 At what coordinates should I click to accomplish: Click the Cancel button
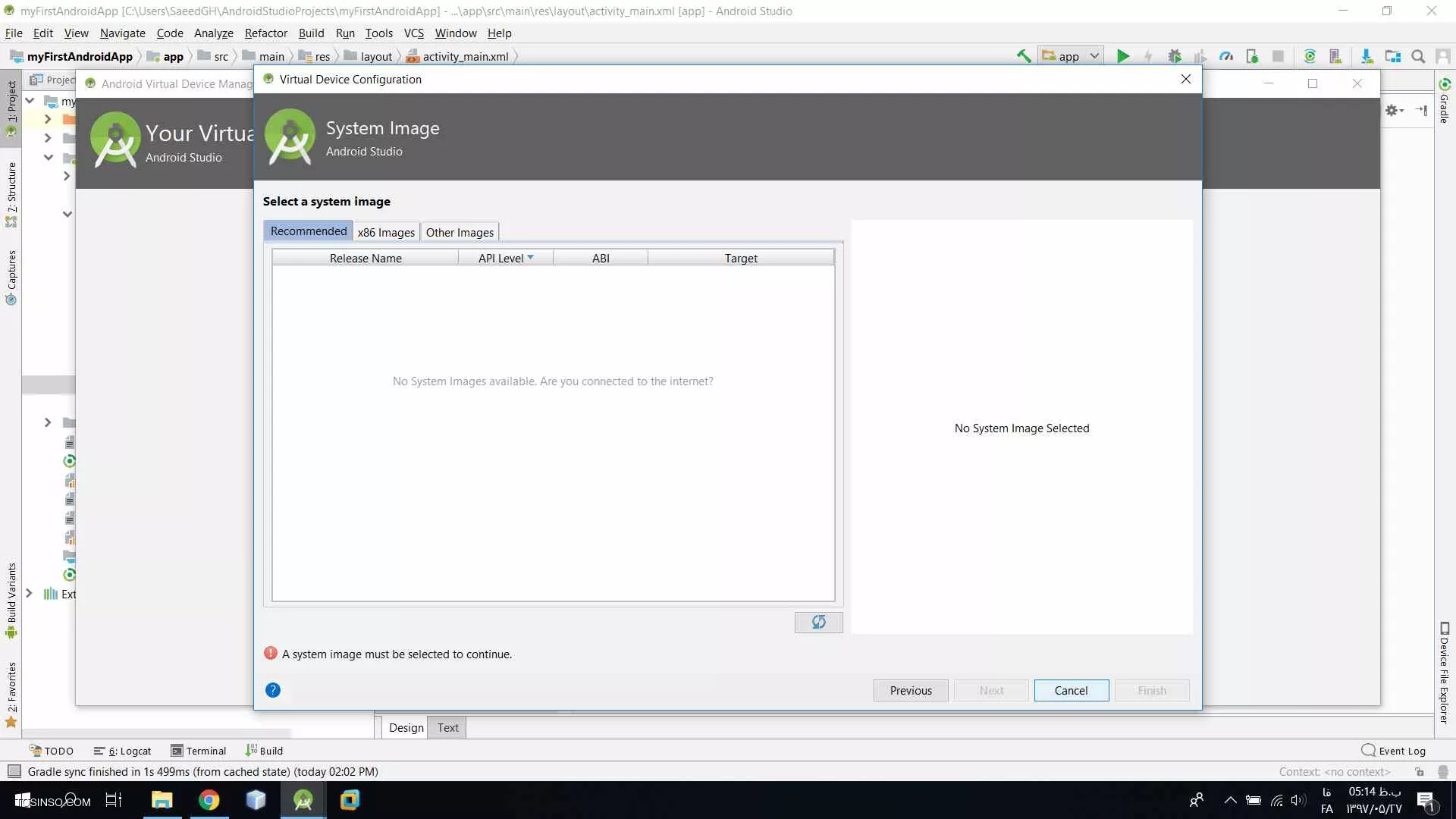1071,690
